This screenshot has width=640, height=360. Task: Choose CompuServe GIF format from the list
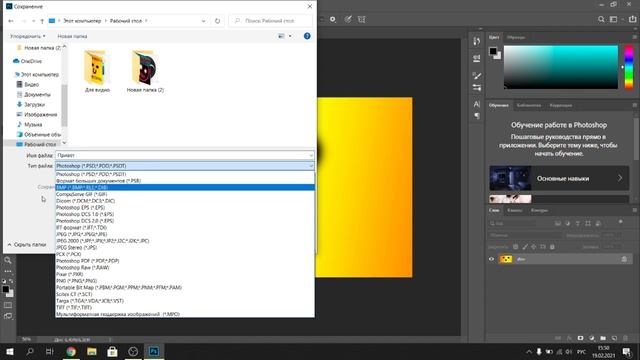[x=185, y=194]
